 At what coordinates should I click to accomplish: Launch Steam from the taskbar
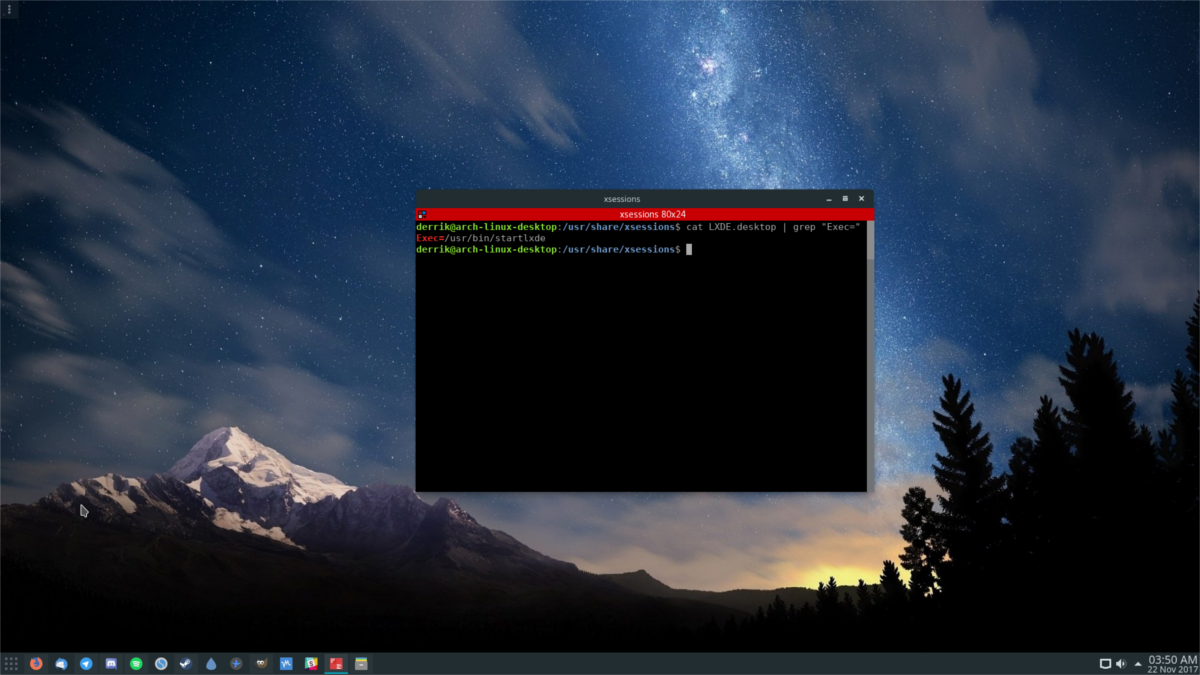pos(186,663)
